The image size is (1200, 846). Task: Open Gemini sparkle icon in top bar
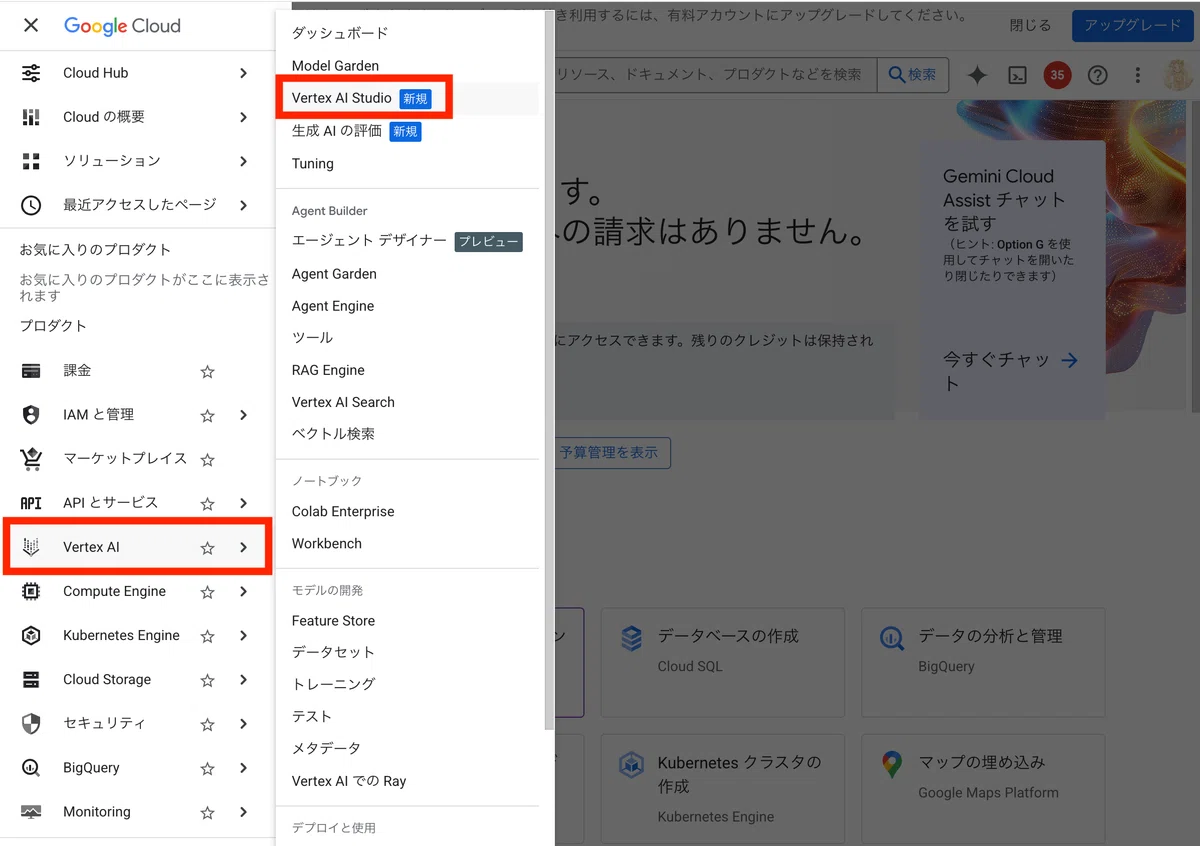click(977, 75)
